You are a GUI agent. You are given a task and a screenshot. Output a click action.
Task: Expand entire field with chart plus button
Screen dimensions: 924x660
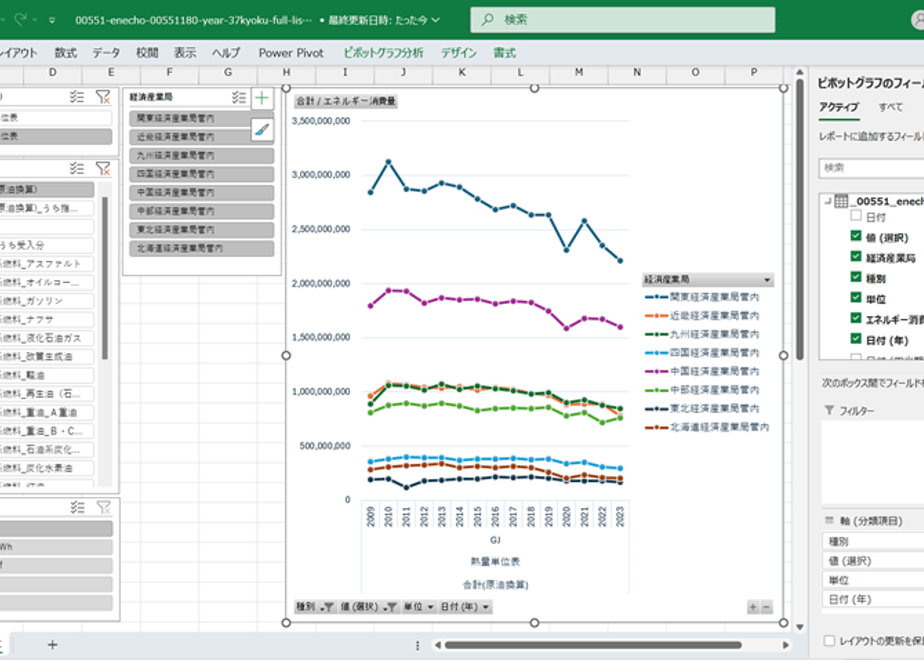coord(753,607)
